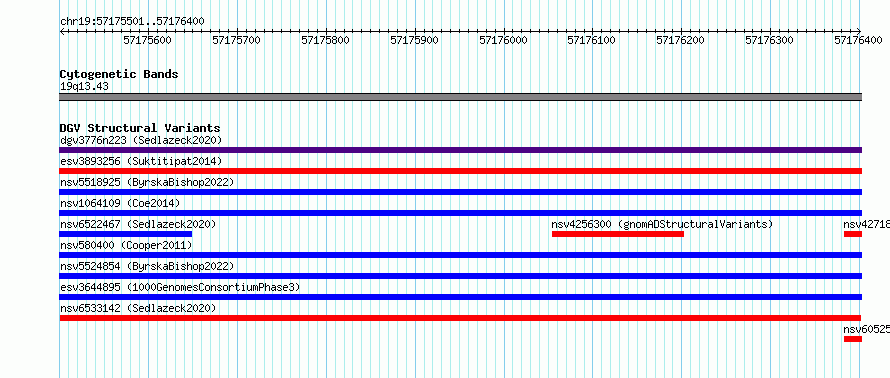The height and width of the screenshot is (378, 890).
Task: Click the dgv3776n223 (Sedlazeck2020) variant label
Action: 141,140
